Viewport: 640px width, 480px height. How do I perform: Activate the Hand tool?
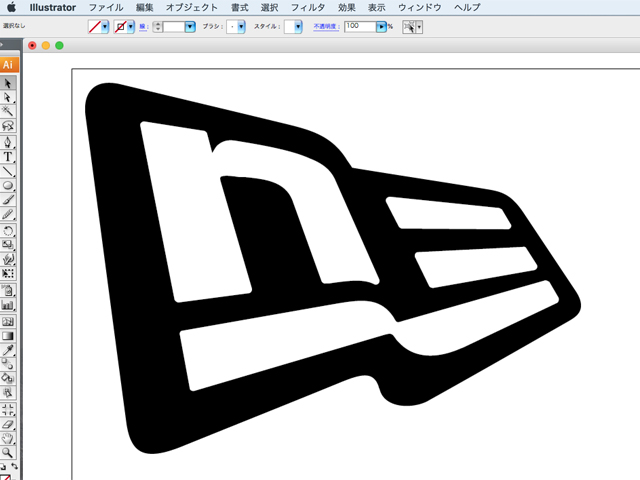pyautogui.click(x=8, y=438)
